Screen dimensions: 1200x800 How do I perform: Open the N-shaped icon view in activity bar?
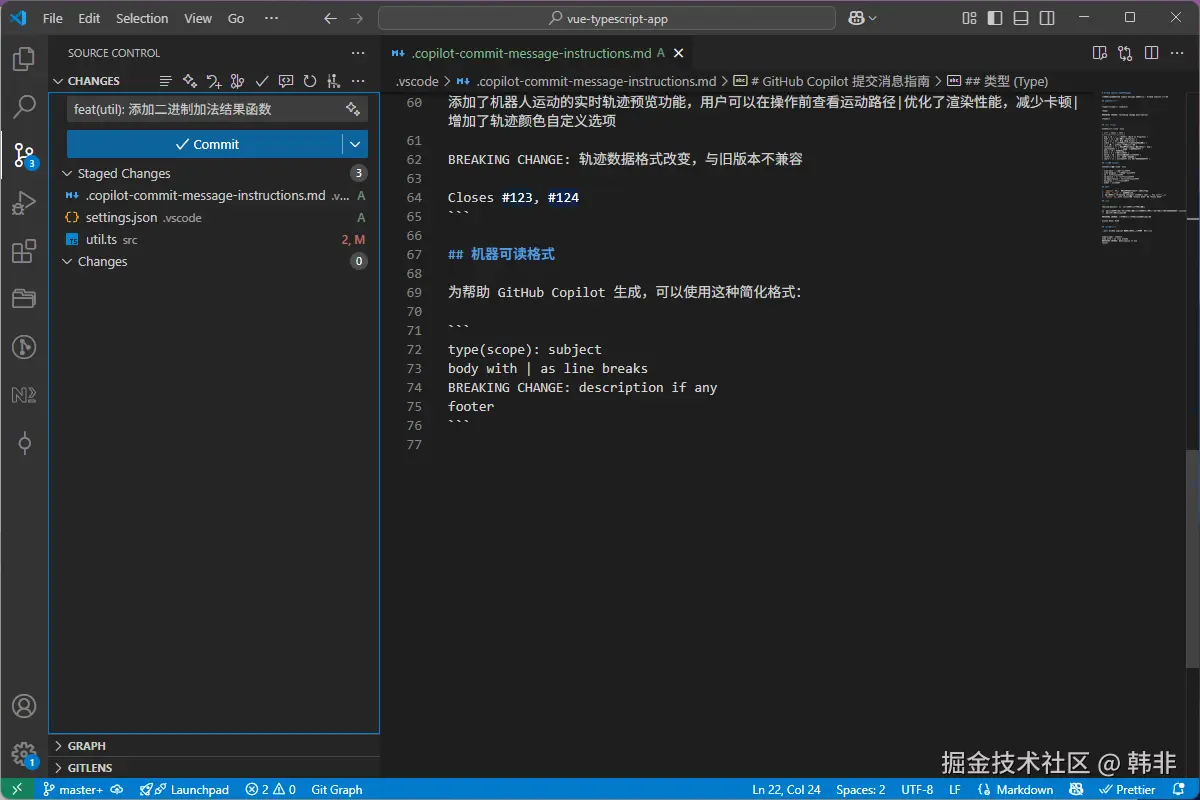(24, 395)
